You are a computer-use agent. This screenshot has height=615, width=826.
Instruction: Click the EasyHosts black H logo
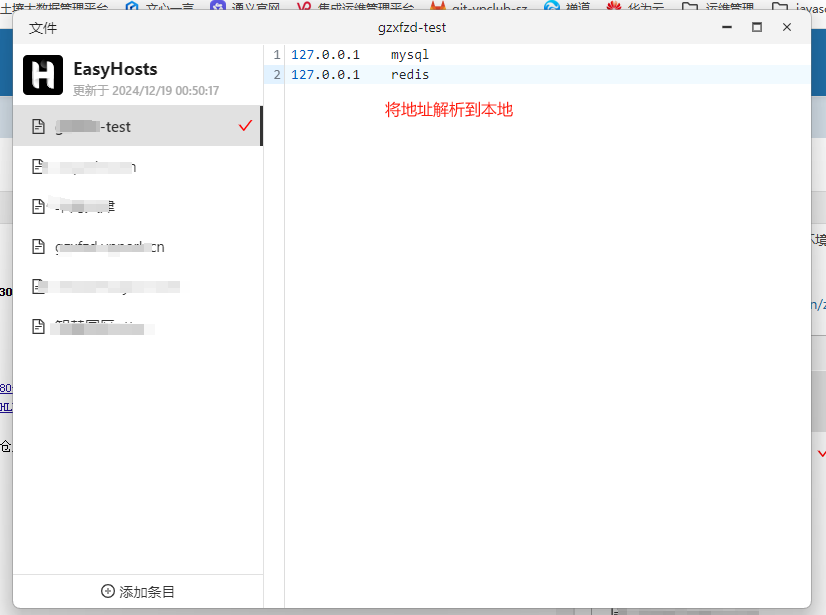43,75
